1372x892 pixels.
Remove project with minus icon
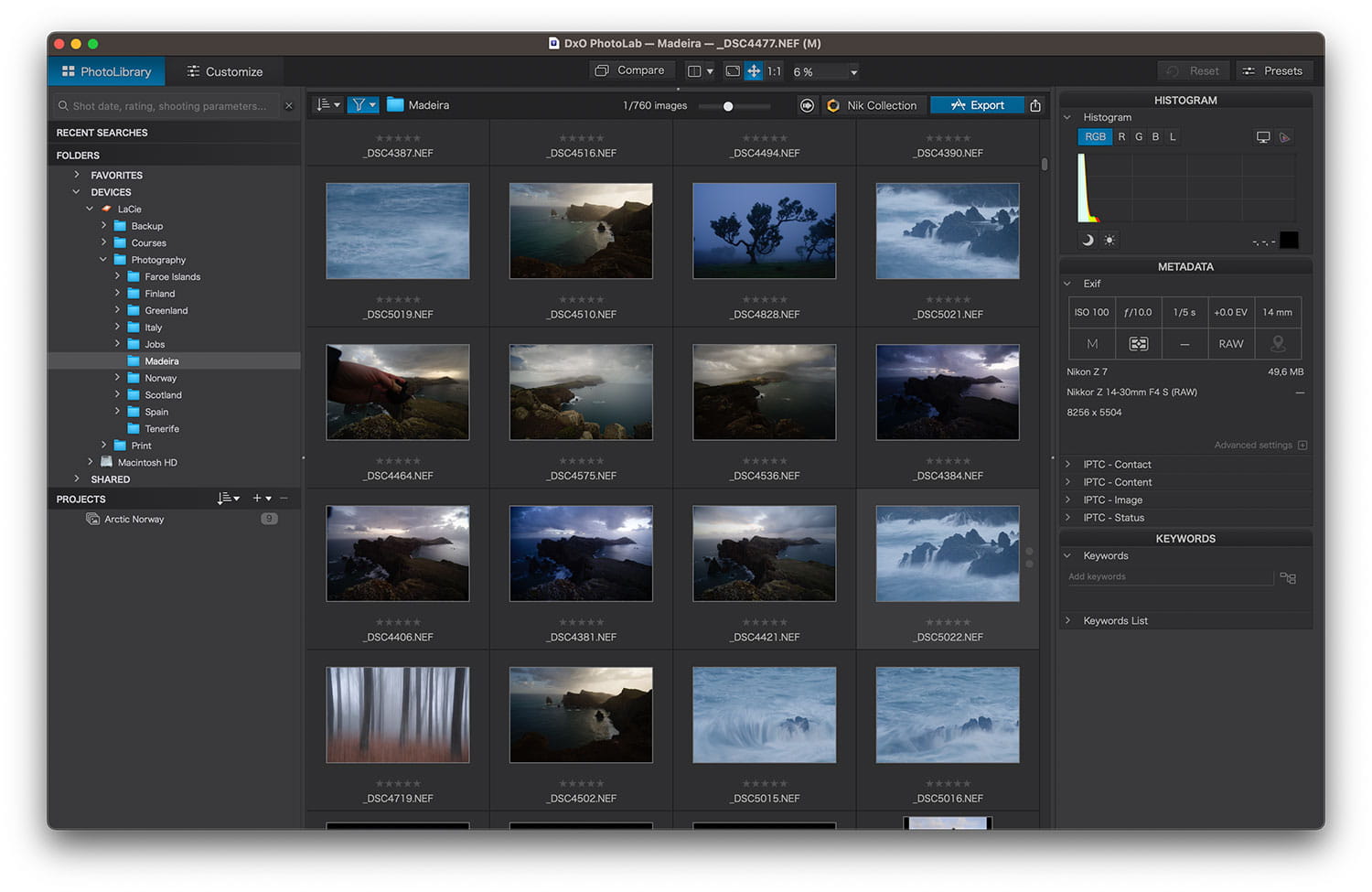point(284,499)
